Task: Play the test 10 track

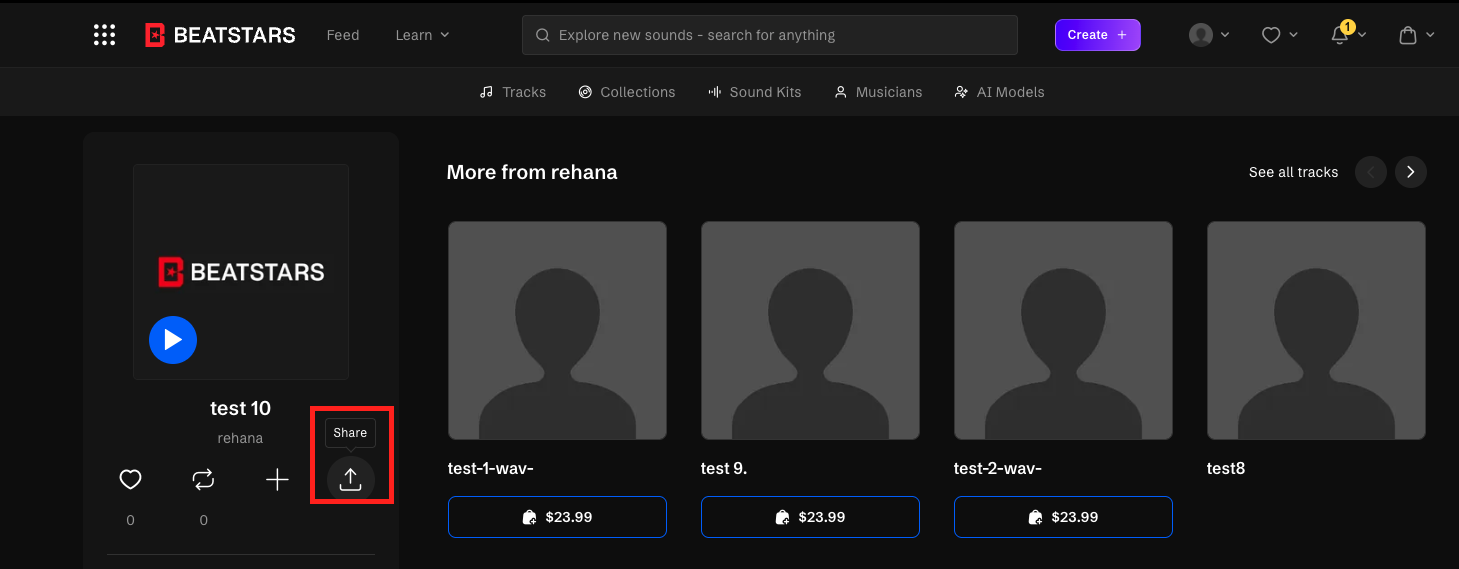Action: coord(173,340)
